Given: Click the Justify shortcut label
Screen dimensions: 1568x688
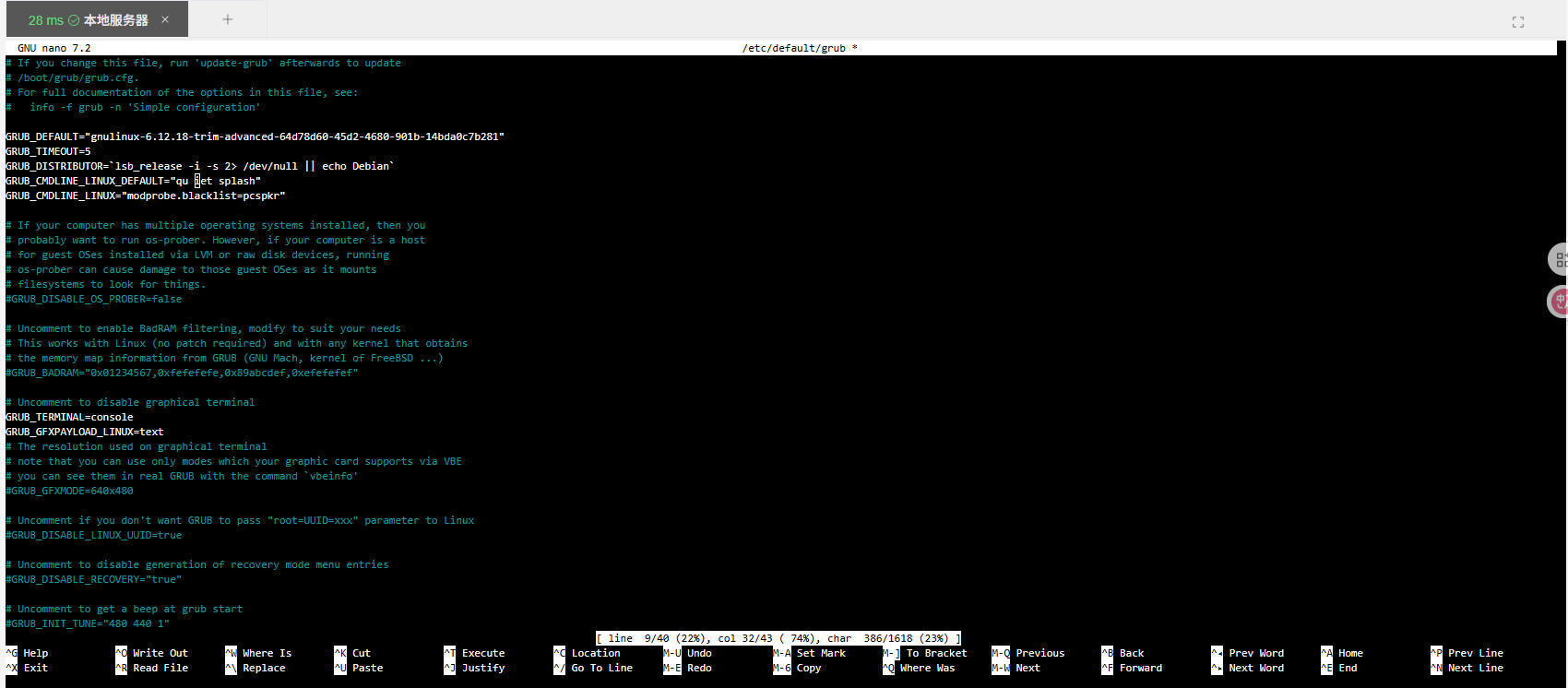Looking at the screenshot, I should pyautogui.click(x=483, y=668).
